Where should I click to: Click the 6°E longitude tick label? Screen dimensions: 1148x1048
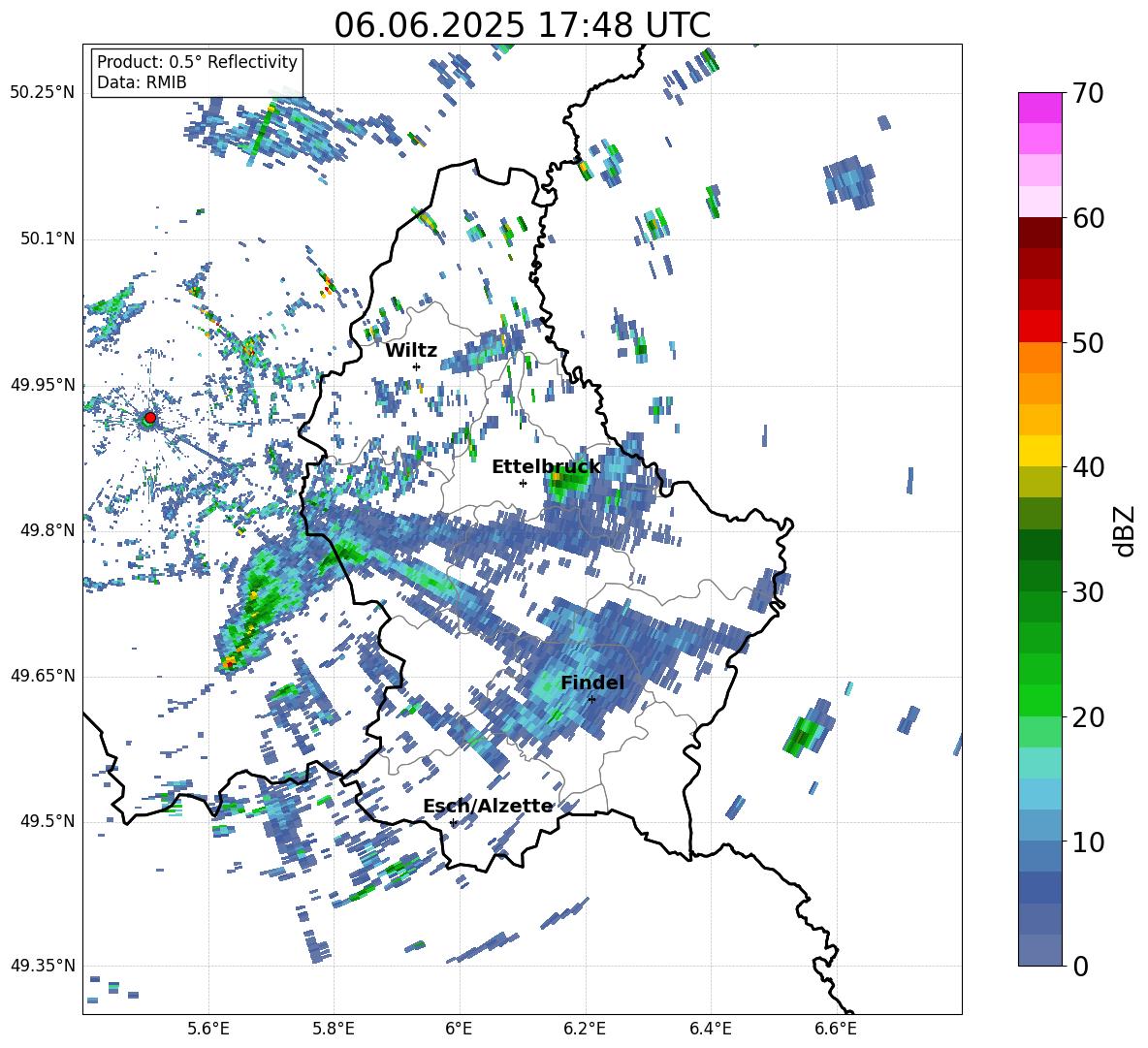tap(459, 1029)
